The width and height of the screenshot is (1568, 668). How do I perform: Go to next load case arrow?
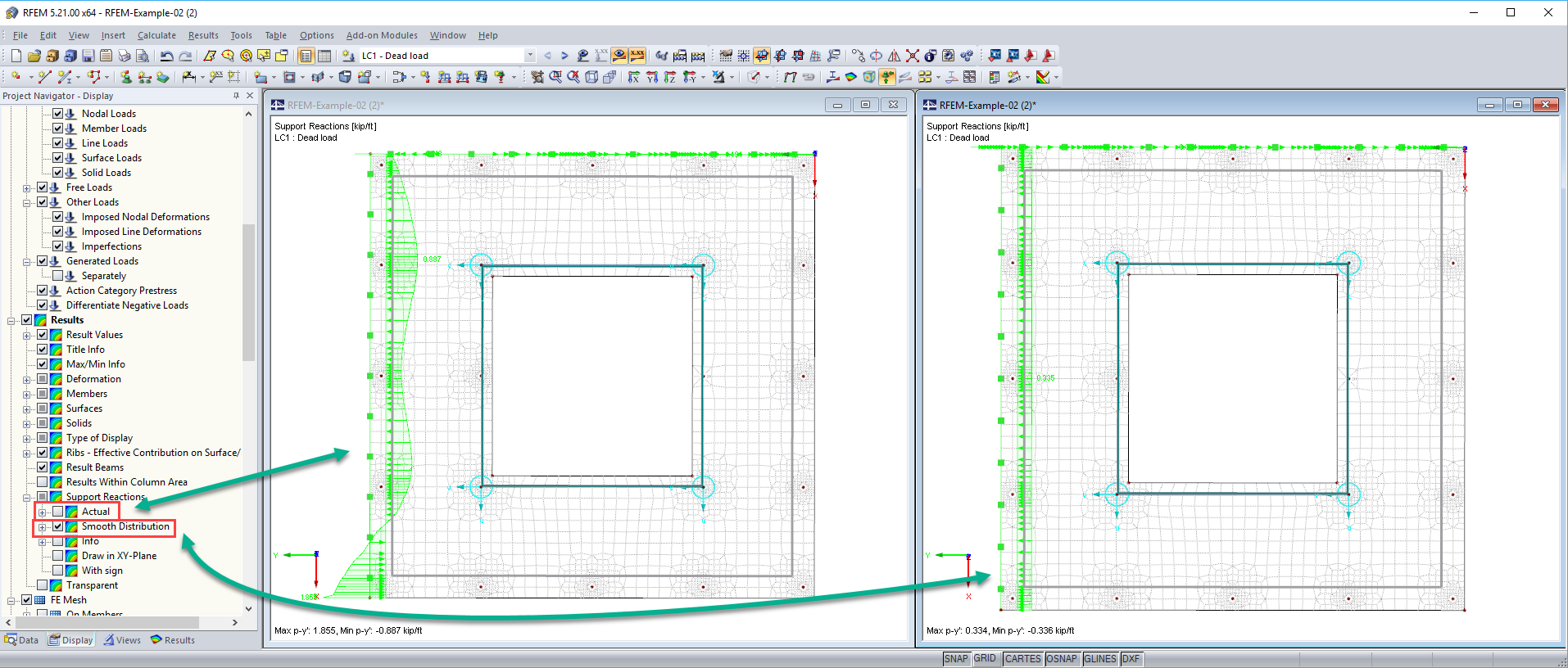(564, 56)
